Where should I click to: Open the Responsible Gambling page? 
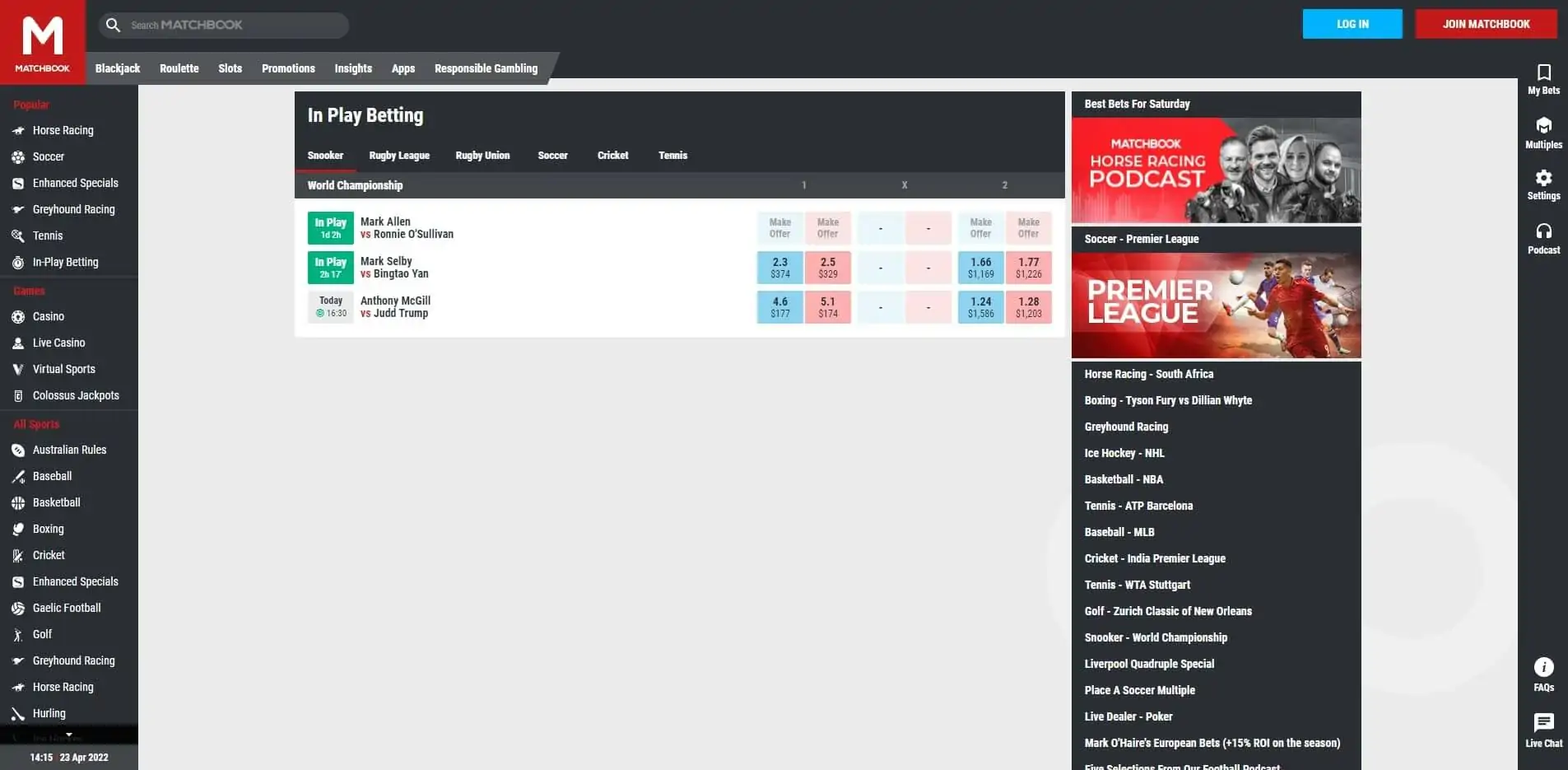[x=486, y=68]
